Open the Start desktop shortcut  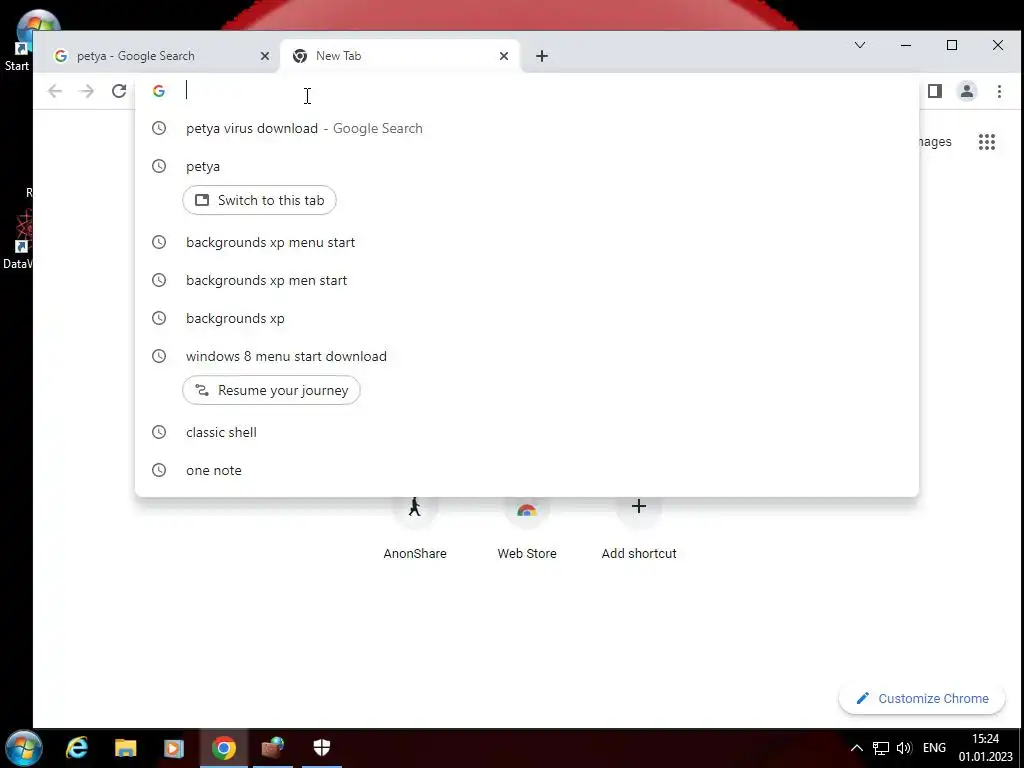tap(17, 40)
